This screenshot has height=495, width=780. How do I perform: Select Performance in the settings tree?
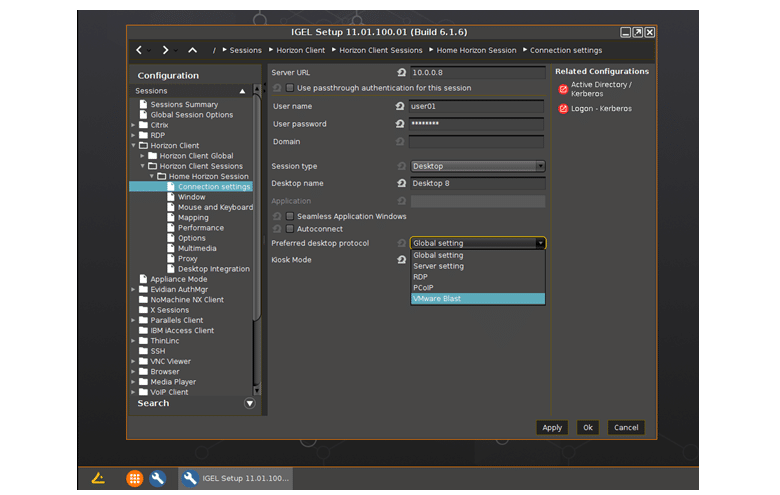point(201,228)
